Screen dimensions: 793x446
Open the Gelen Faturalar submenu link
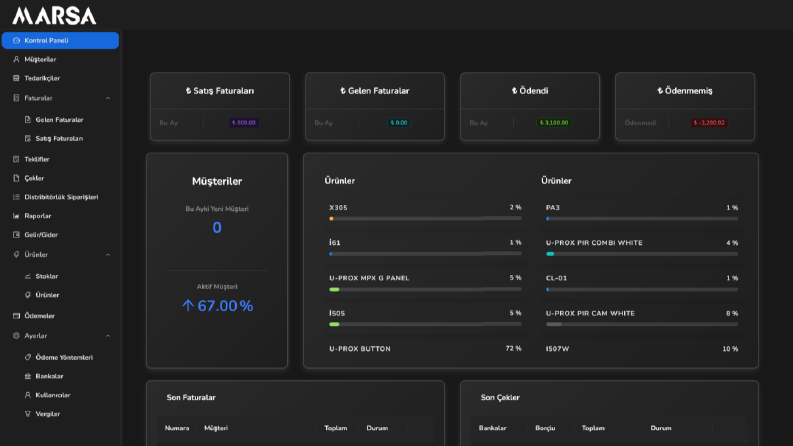(x=59, y=120)
